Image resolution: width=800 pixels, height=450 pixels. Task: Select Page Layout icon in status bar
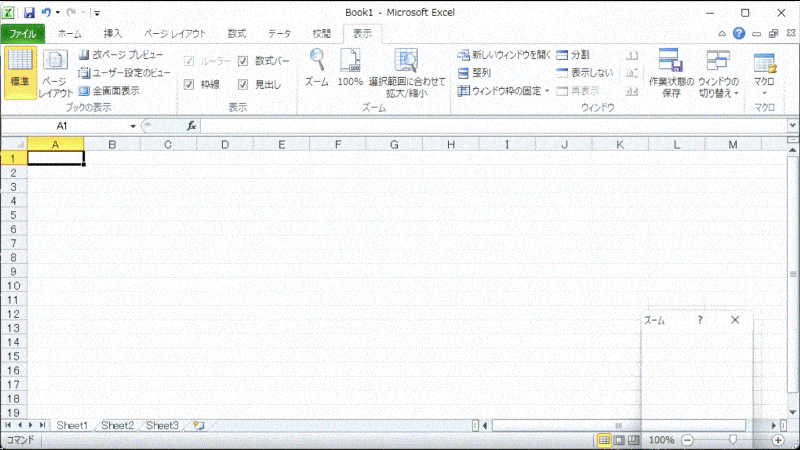coord(619,440)
